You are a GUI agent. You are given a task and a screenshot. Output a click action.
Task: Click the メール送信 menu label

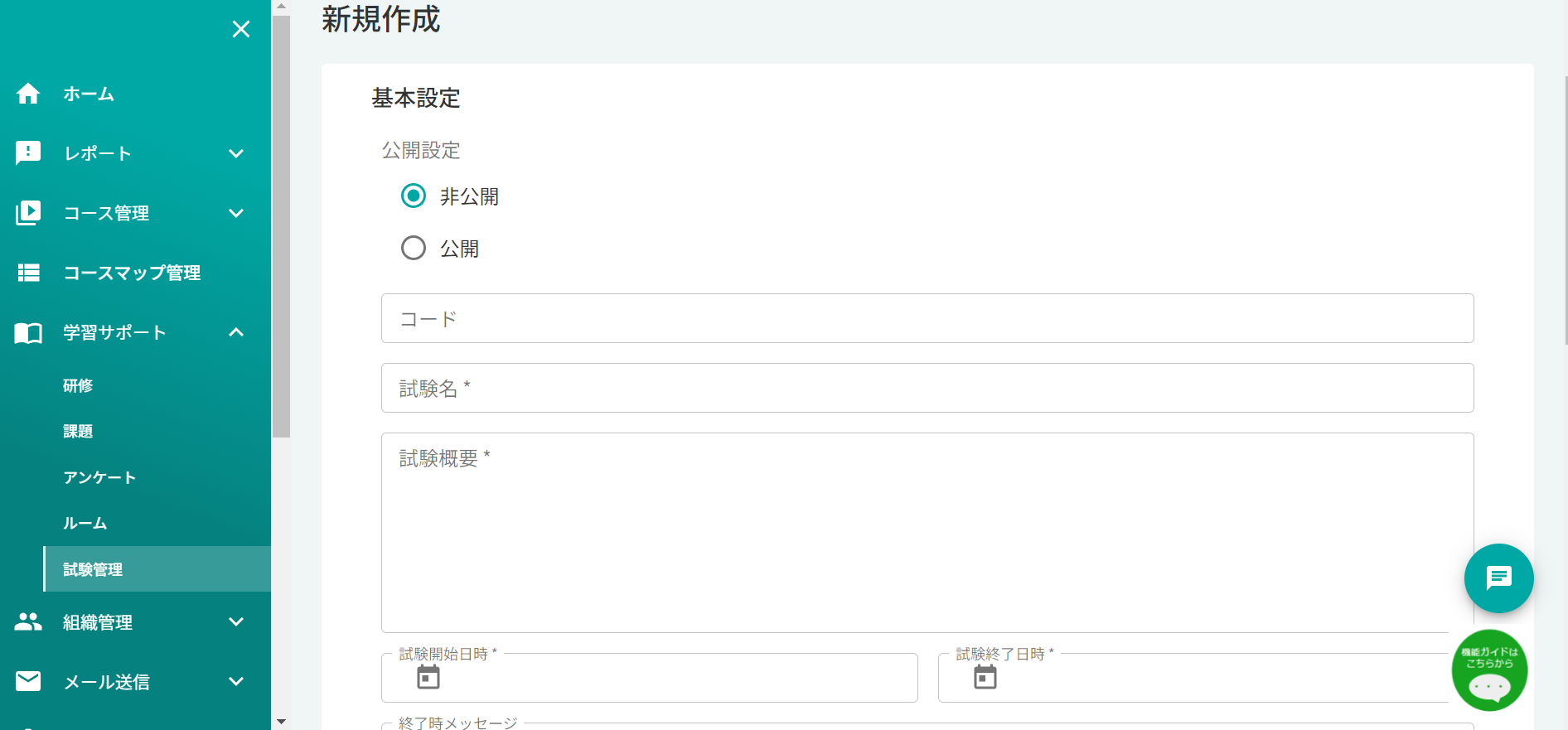pos(107,682)
